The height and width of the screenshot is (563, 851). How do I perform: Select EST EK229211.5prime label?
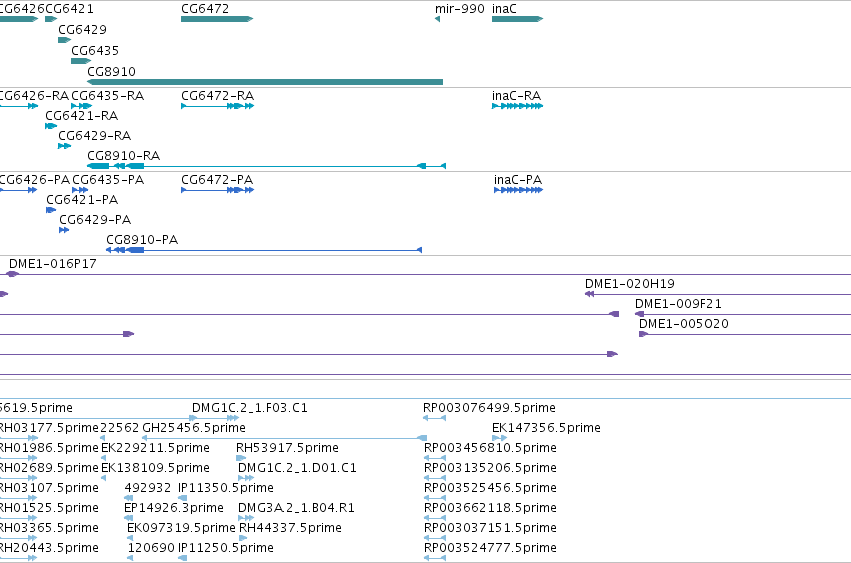point(155,448)
